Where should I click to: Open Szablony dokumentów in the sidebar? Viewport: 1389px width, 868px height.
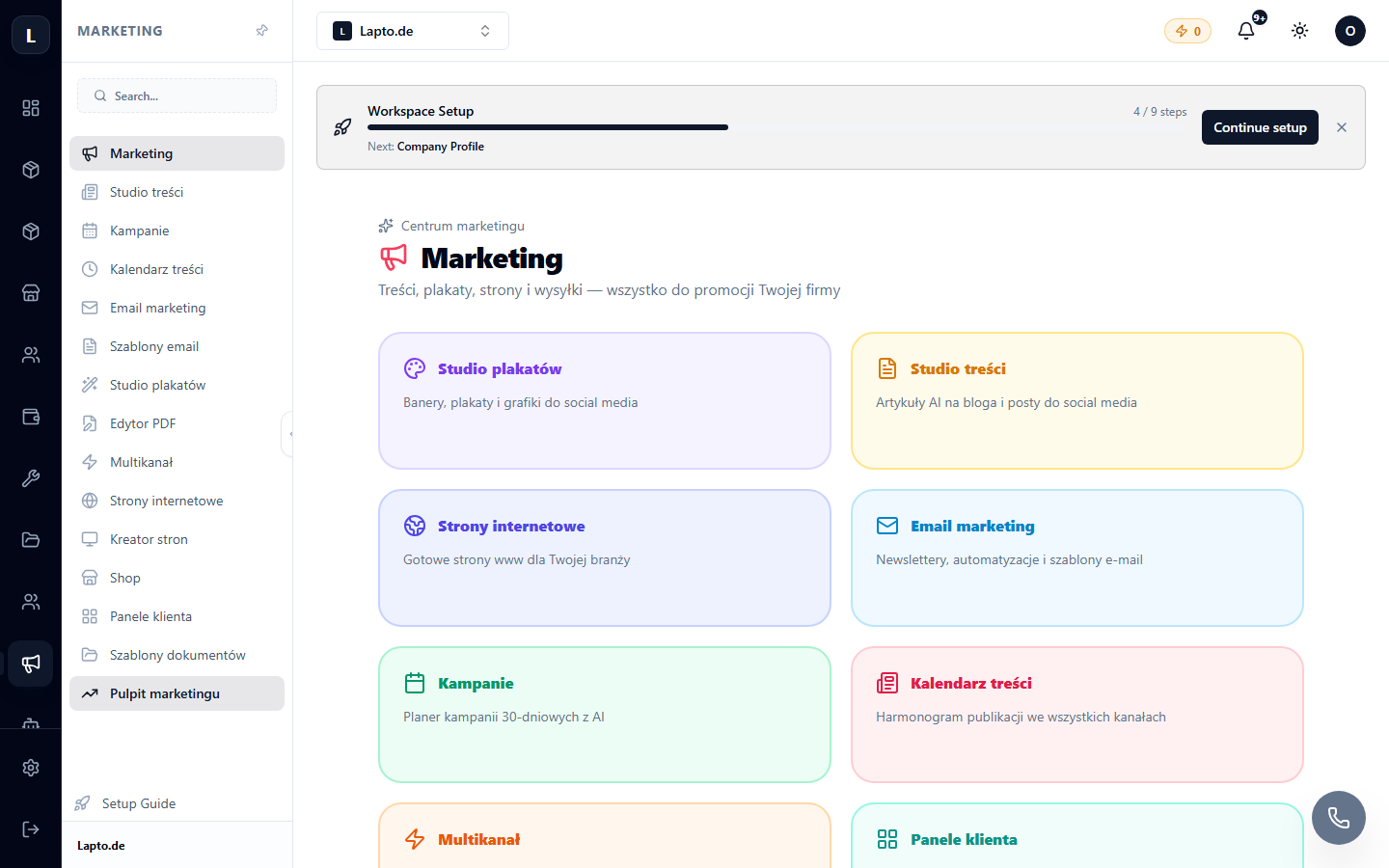pyautogui.click(x=177, y=655)
